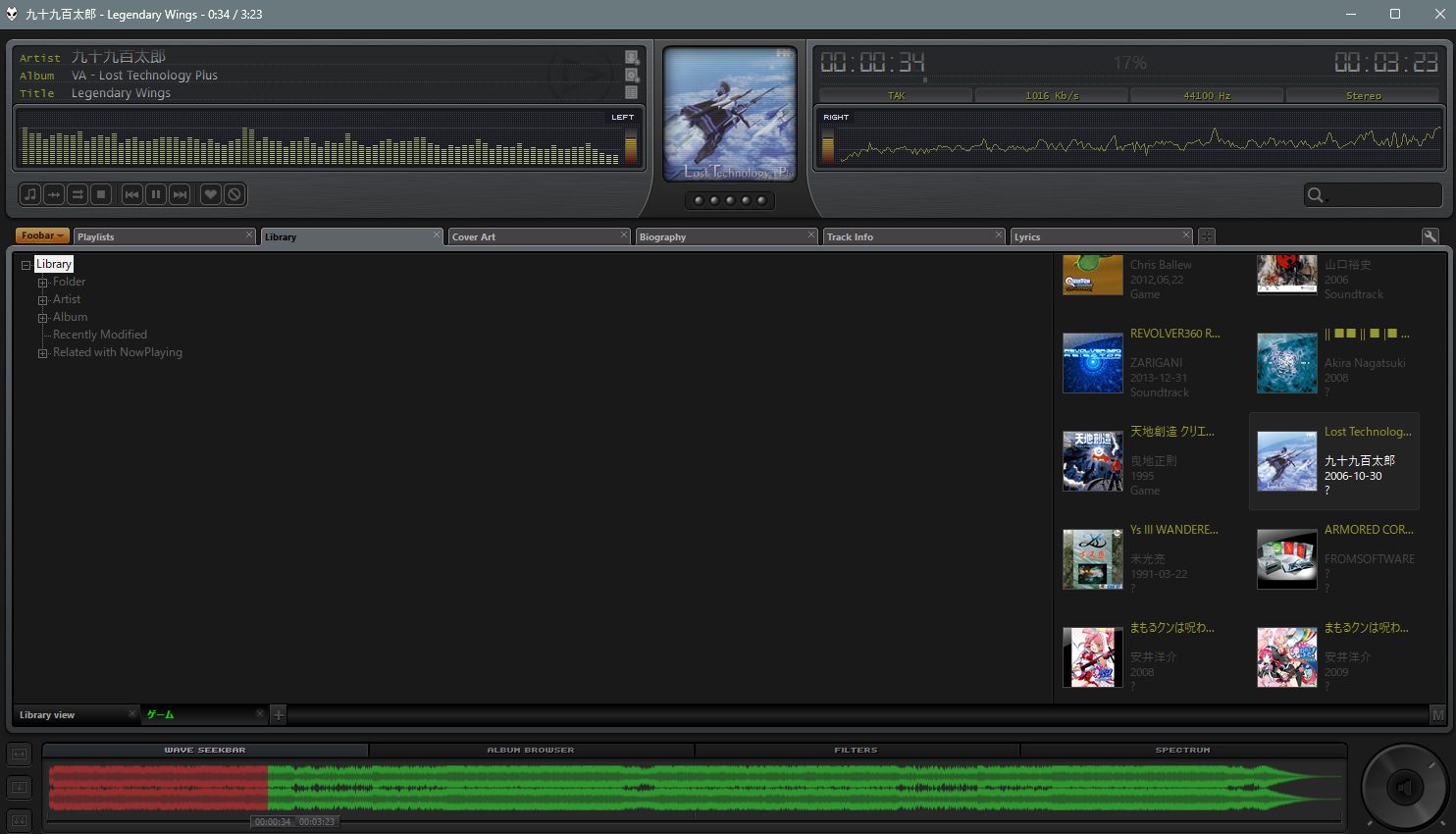Mark the track as loved with heart icon
Viewport: 1456px width, 834px height.
(x=211, y=194)
